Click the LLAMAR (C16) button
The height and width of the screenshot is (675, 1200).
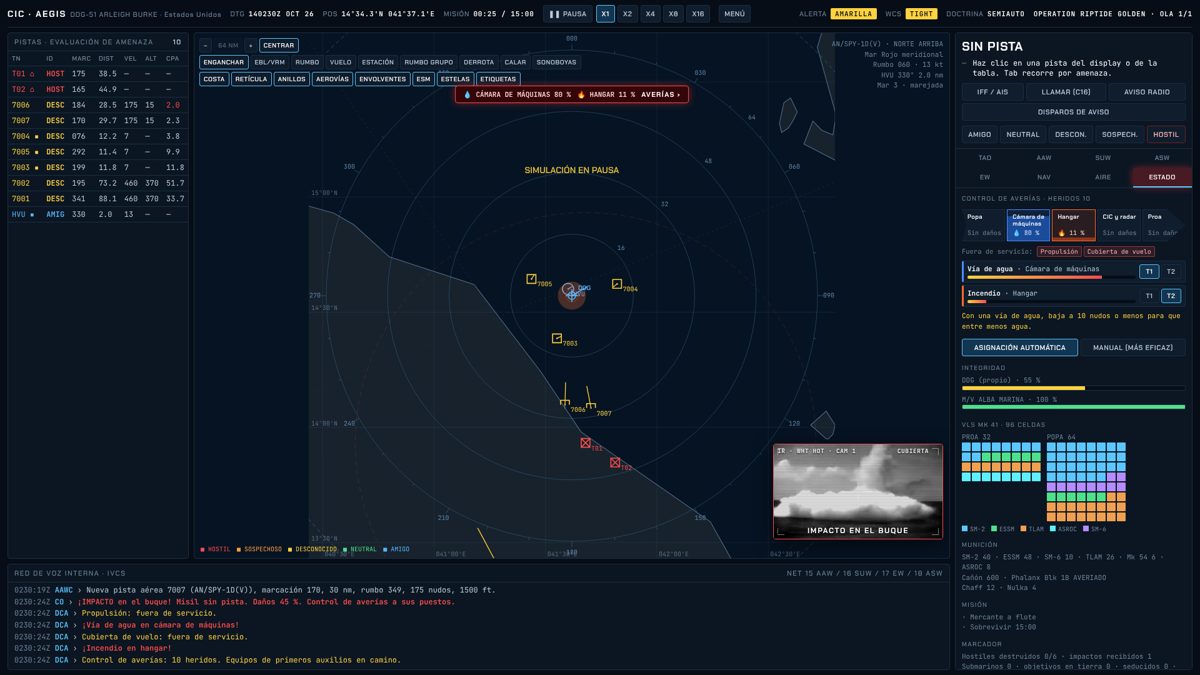pos(1066,92)
